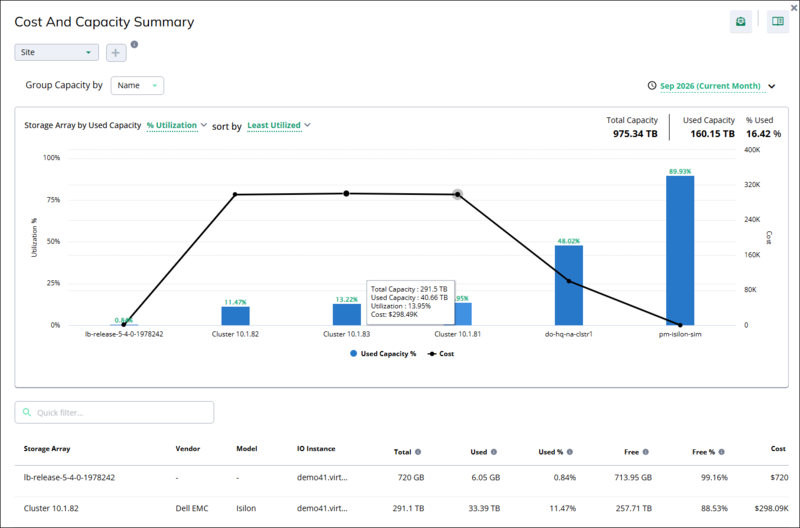Image resolution: width=800 pixels, height=528 pixels.
Task: Click the 713.95 GB free cell
Action: pyautogui.click(x=633, y=477)
